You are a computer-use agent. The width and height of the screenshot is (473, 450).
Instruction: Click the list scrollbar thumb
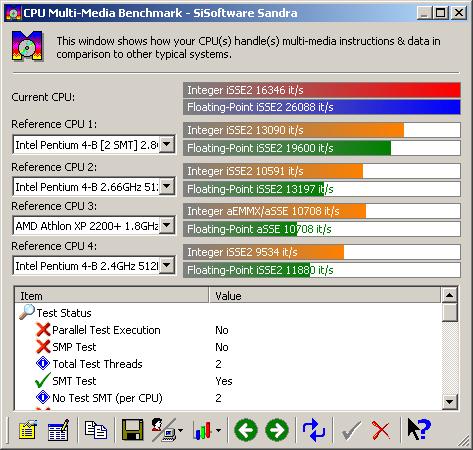449,312
